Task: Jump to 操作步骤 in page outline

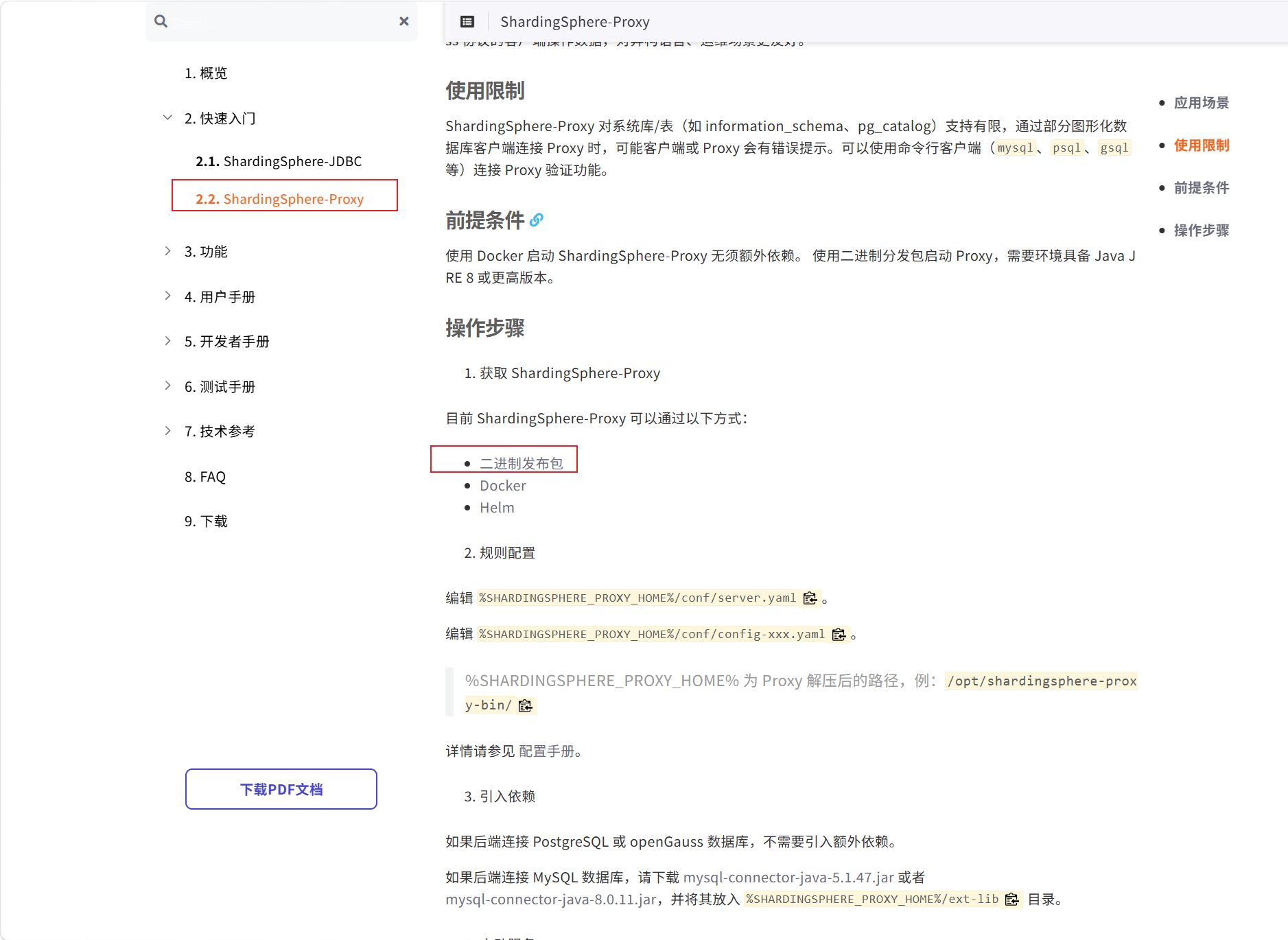Action: (x=1202, y=231)
